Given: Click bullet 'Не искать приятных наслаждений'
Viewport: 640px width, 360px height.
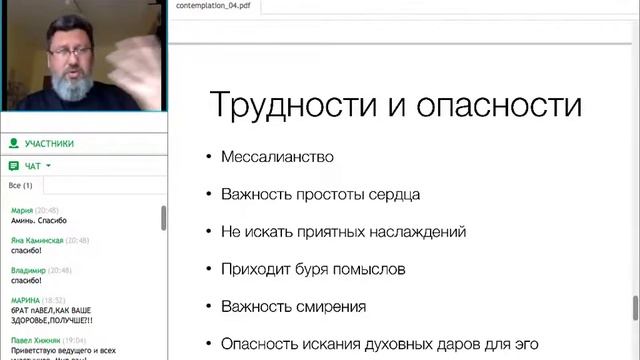Looking at the screenshot, I should pos(343,232).
